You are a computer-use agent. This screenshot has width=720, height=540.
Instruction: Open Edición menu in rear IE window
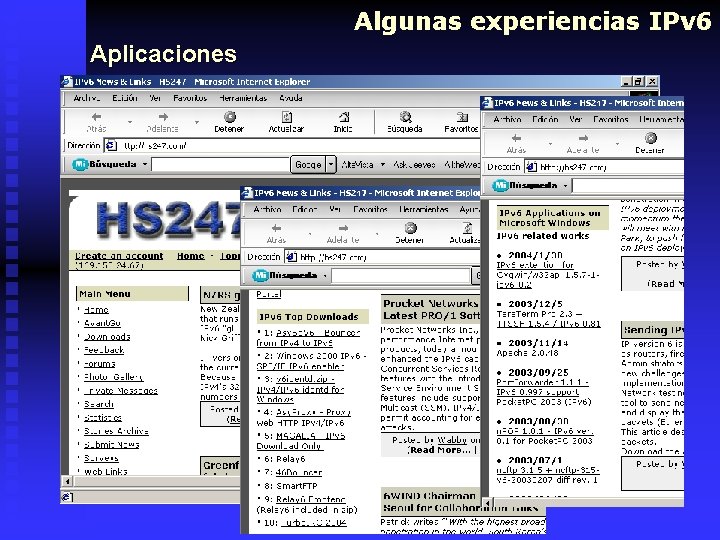(125, 98)
